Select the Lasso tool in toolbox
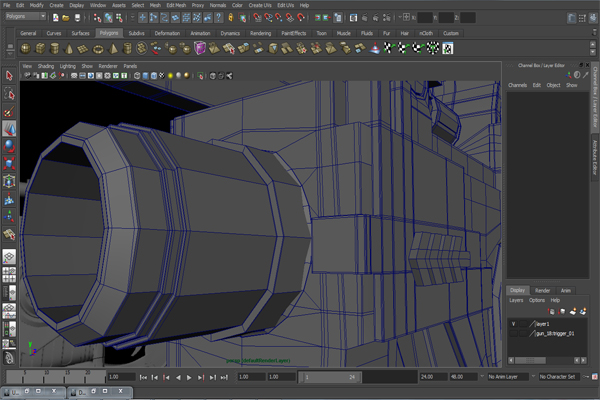Image resolution: width=600 pixels, height=400 pixels. (x=9, y=93)
